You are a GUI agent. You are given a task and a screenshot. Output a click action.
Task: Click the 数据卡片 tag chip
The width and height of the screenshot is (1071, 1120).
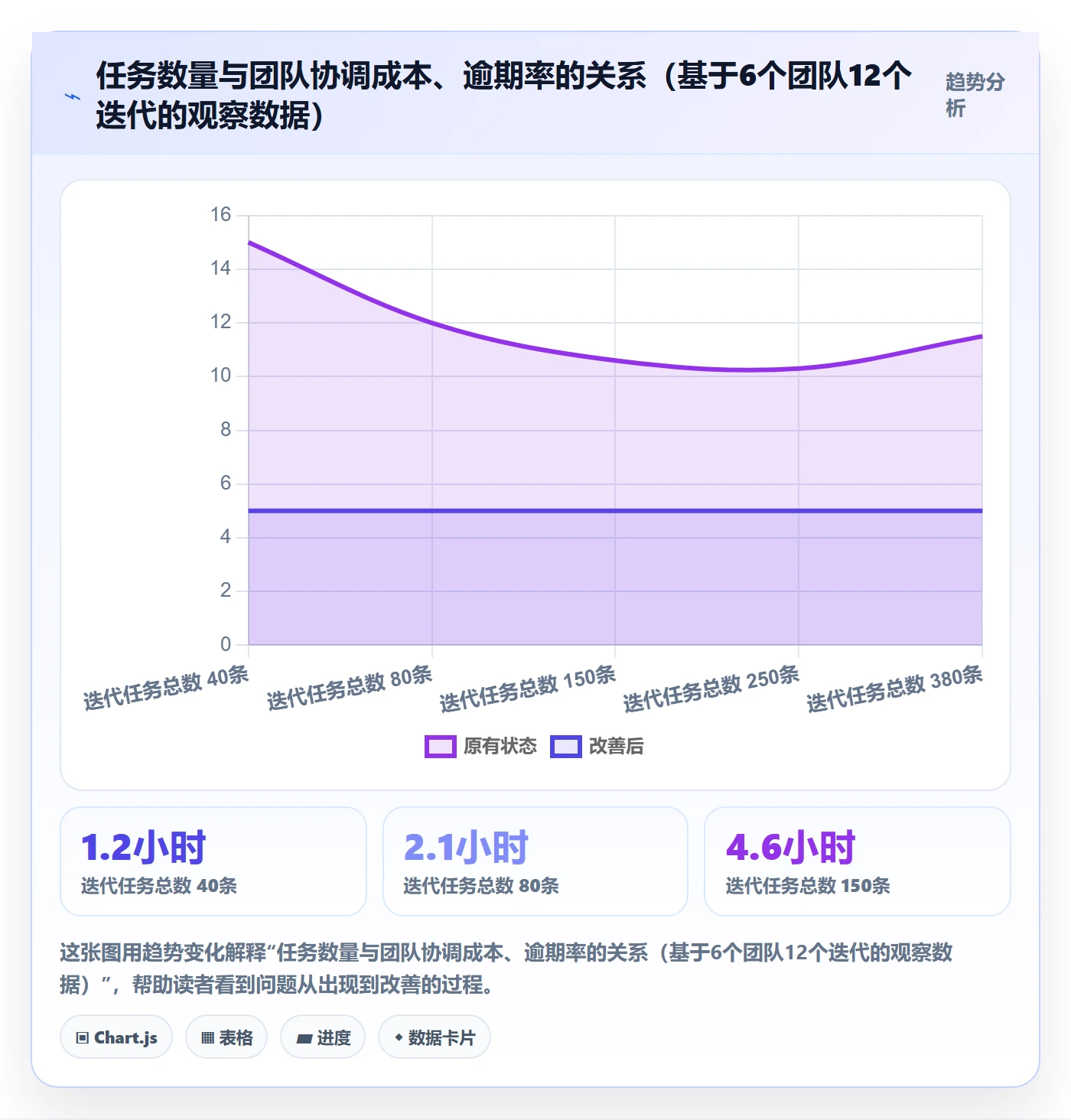point(435,1037)
